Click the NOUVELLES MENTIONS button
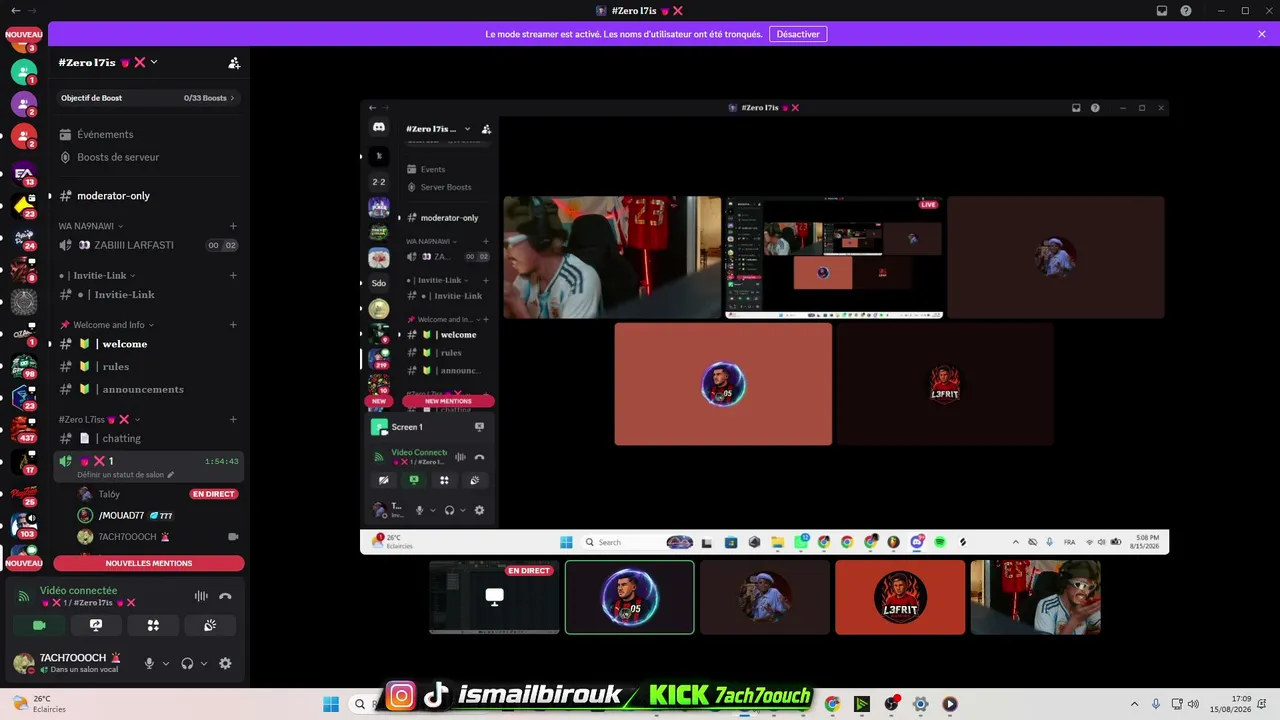 (149, 563)
